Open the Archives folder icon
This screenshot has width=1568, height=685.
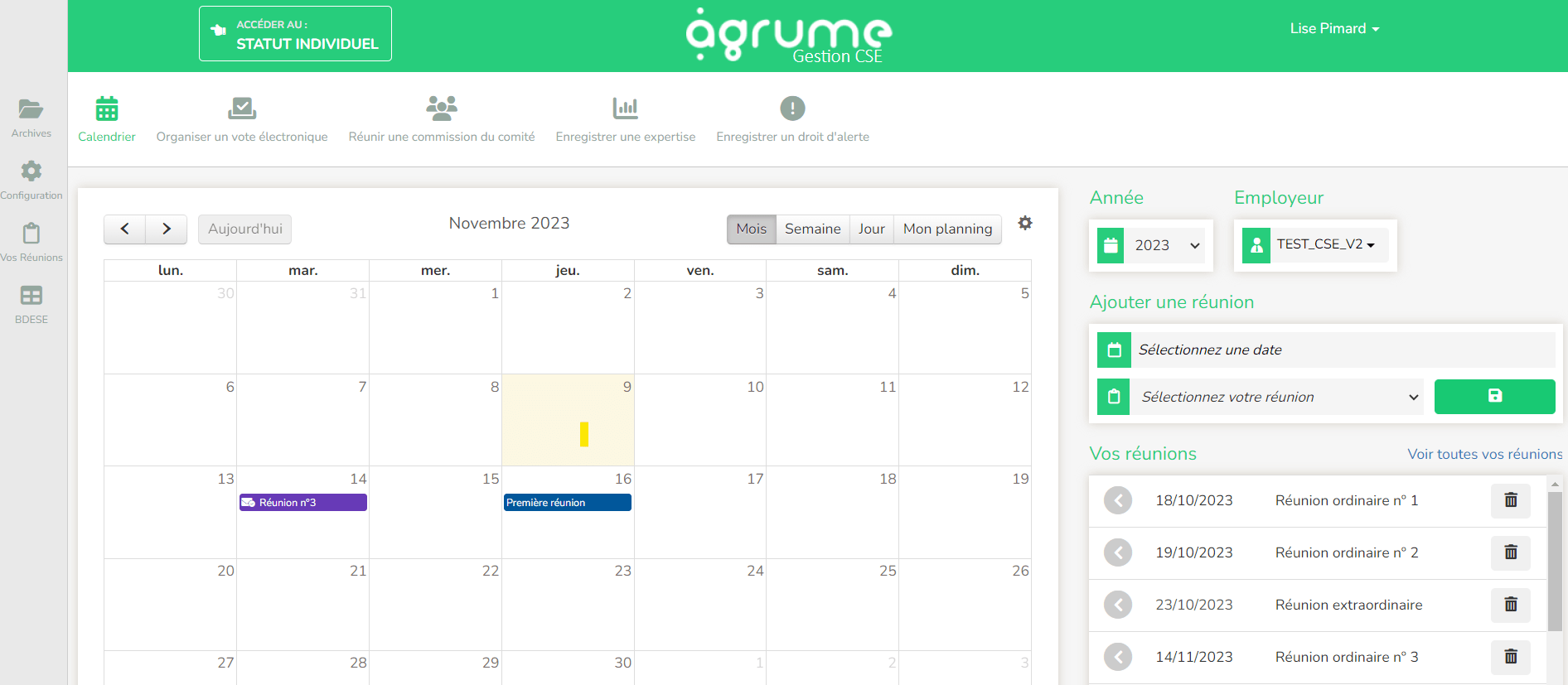tap(31, 109)
